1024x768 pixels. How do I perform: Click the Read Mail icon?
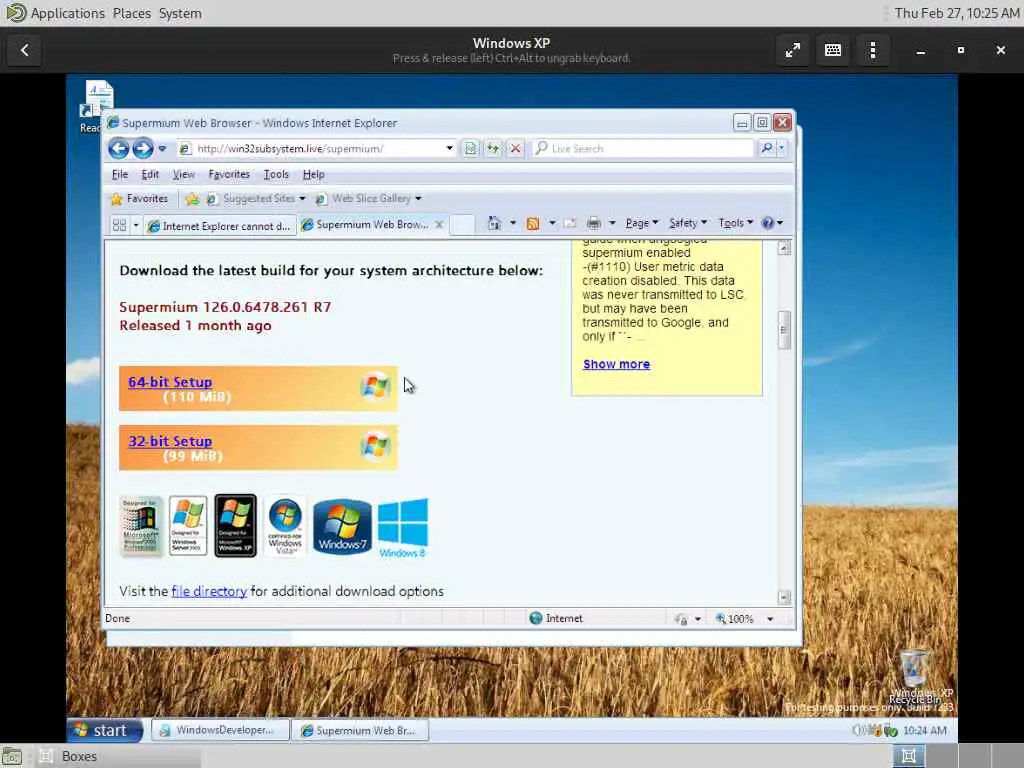[x=569, y=223]
